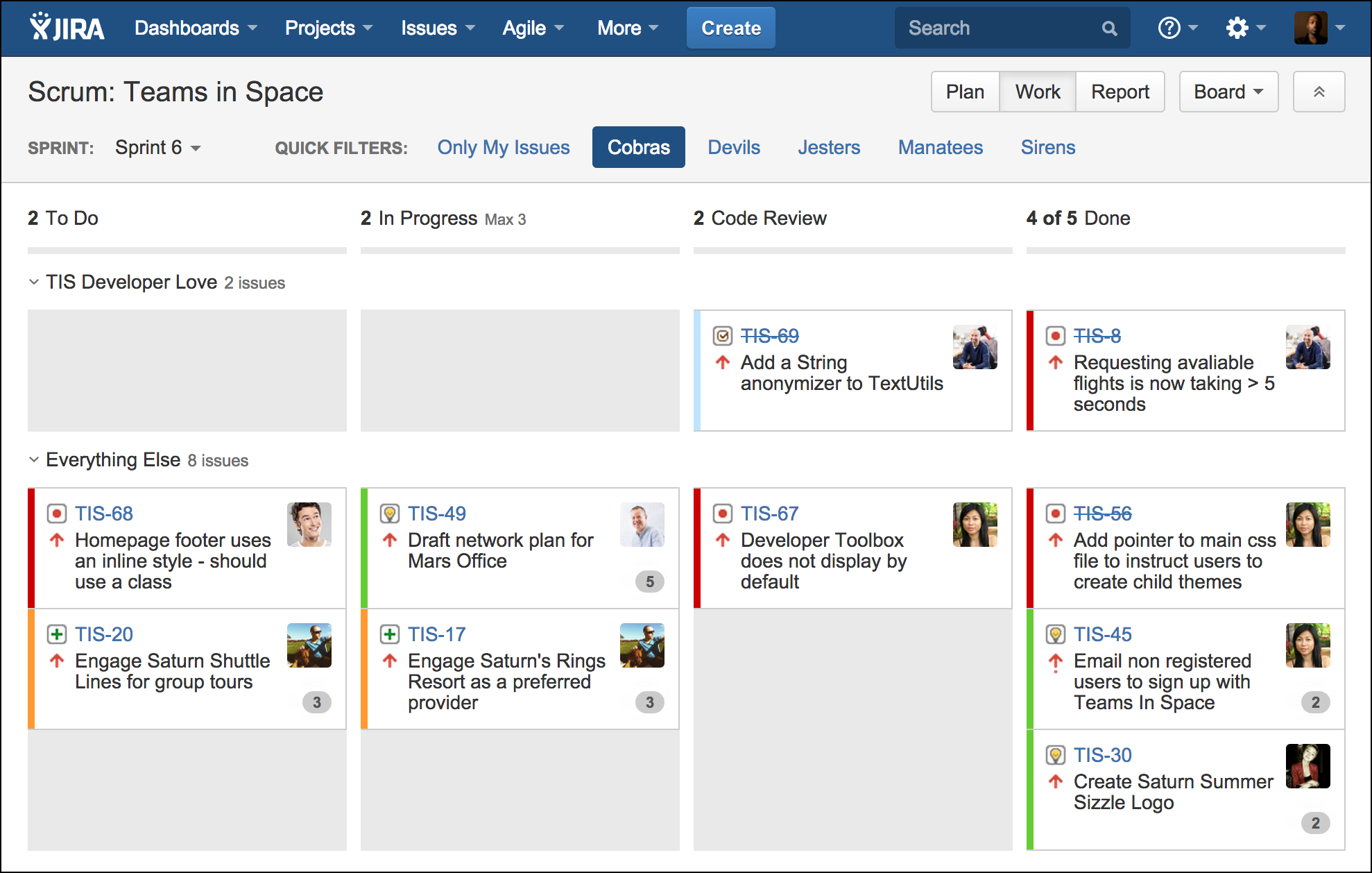
Task: Open the settings gear menu
Action: click(x=1246, y=28)
